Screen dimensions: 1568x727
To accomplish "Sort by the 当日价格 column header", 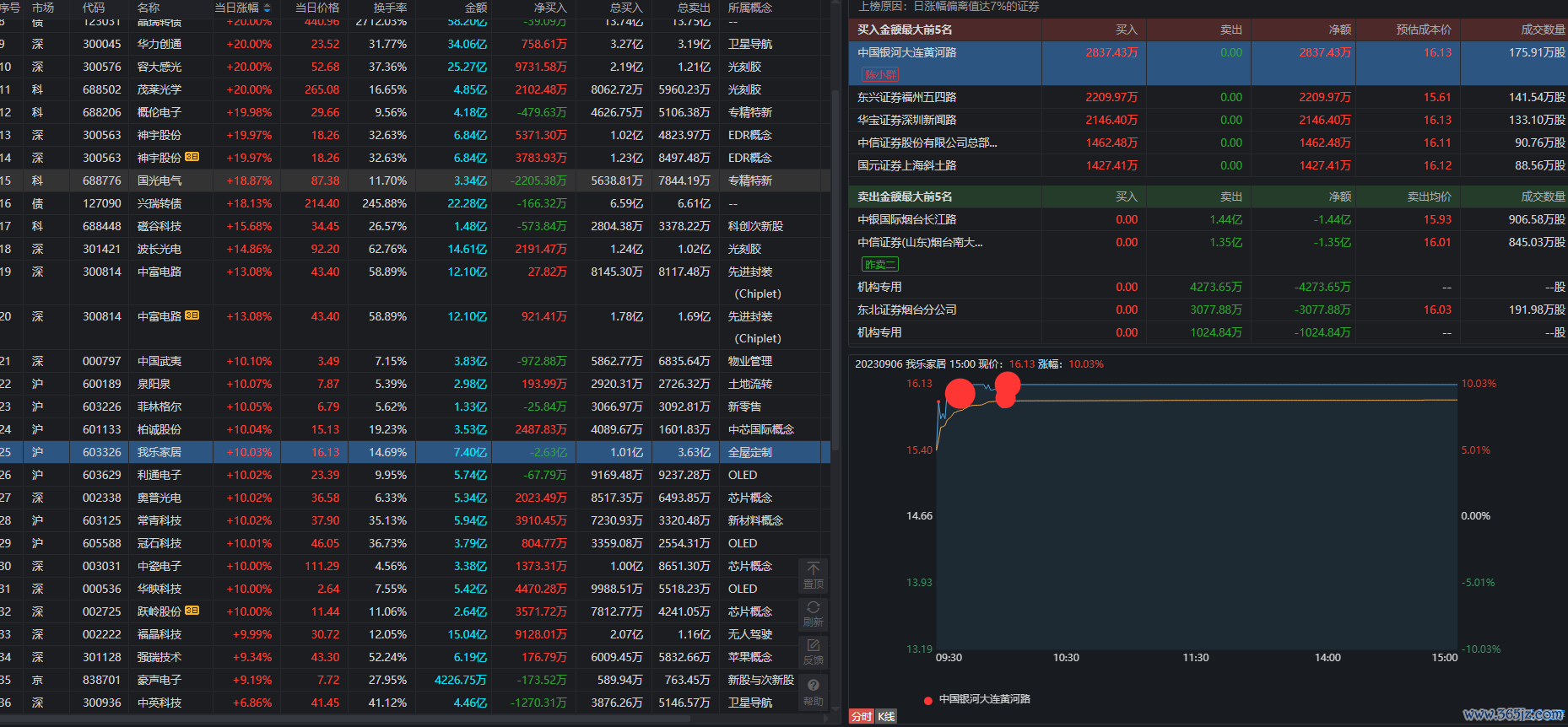I will [x=317, y=8].
